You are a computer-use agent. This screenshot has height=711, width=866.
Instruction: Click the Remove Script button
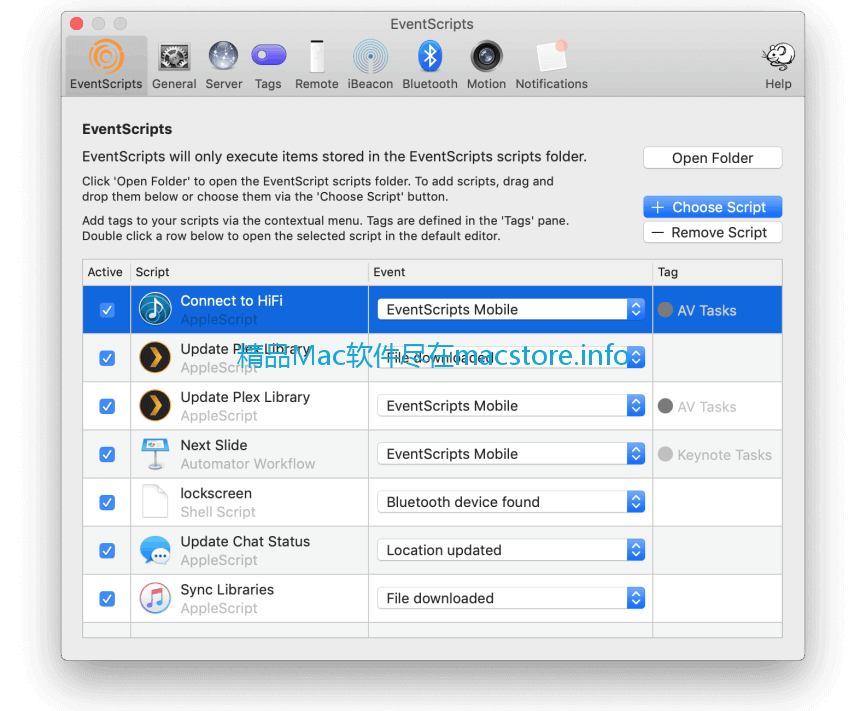click(712, 232)
